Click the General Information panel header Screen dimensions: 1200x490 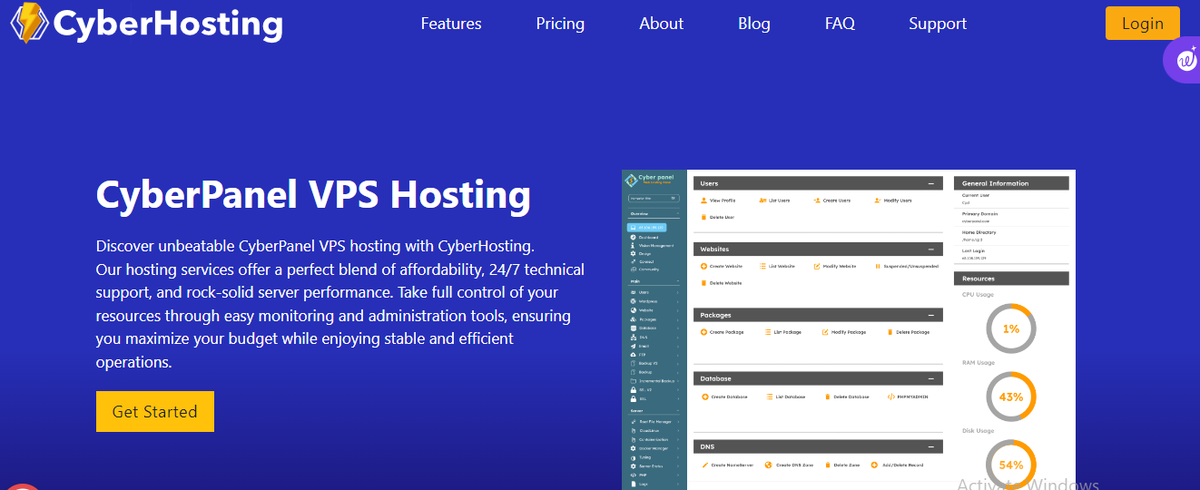[1011, 184]
